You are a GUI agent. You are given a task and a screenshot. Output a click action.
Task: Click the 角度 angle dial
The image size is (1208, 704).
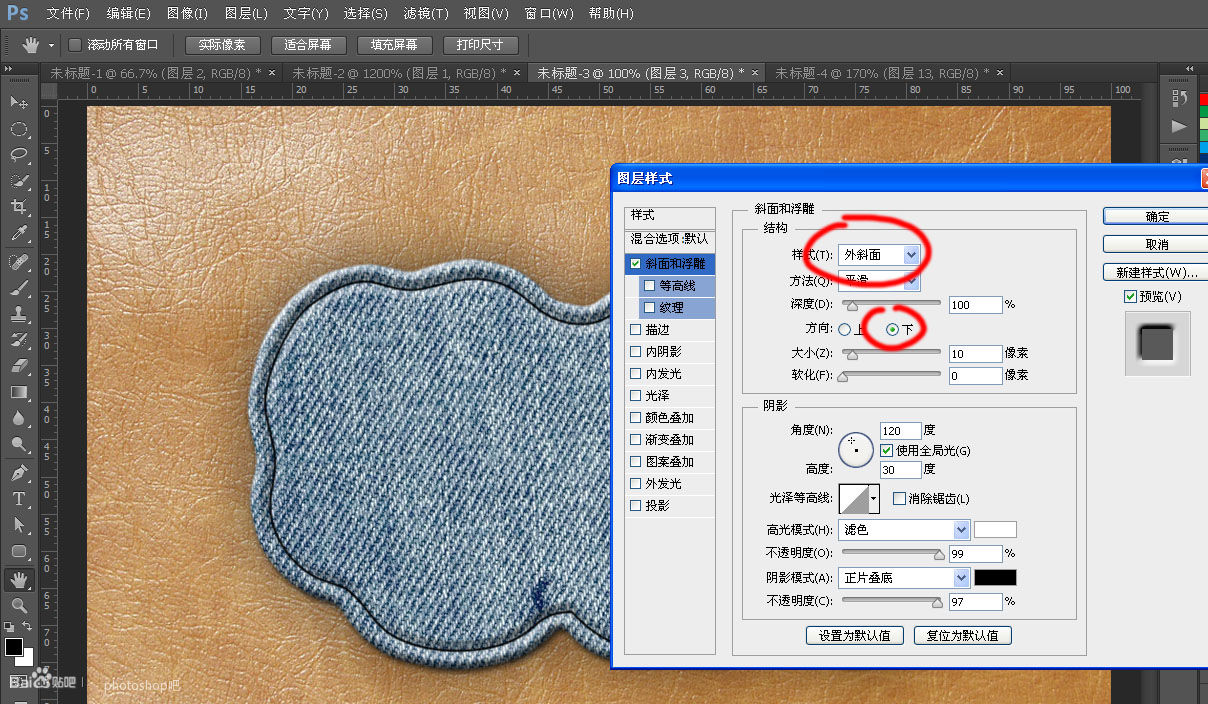pos(855,451)
